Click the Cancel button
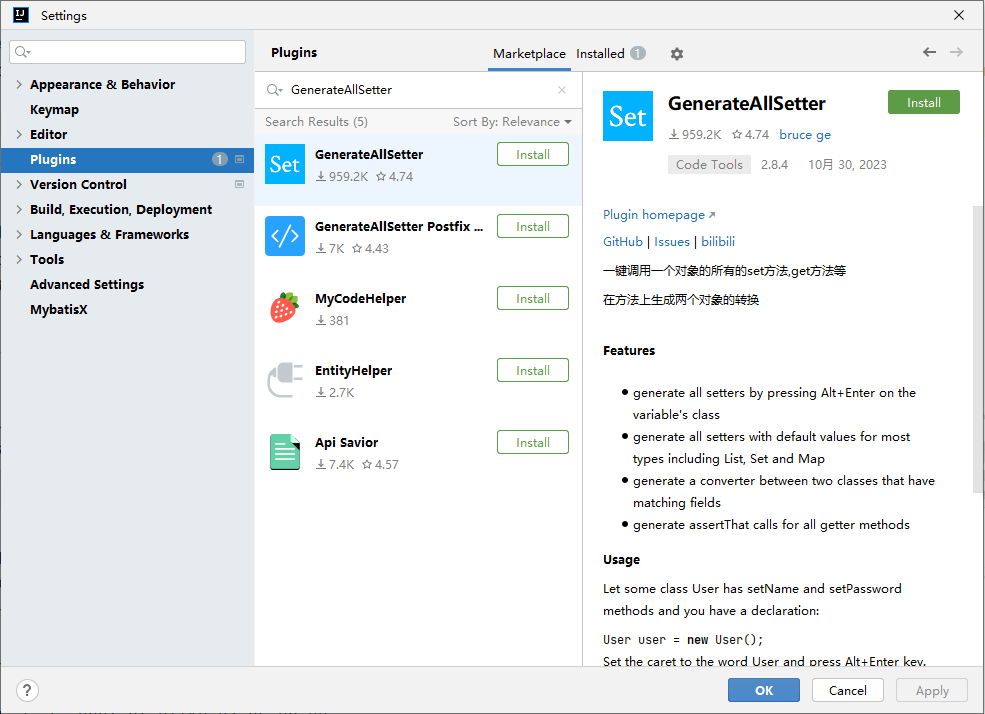The height and width of the screenshot is (714, 985). pos(847,690)
